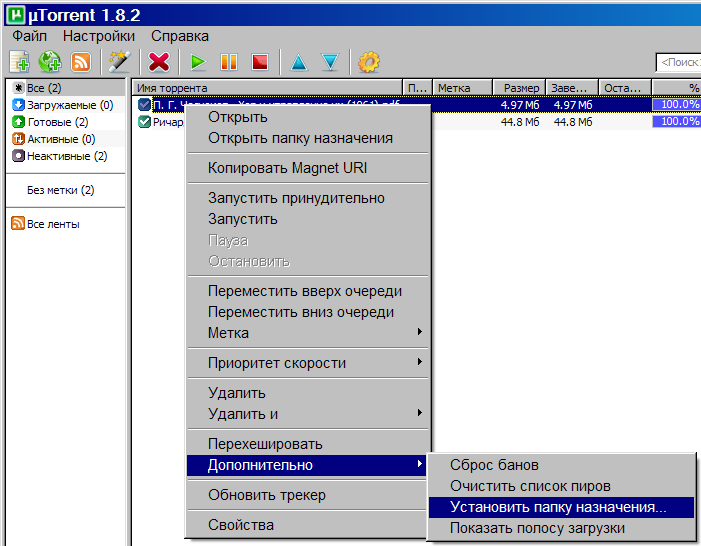
Task: Click the red X Remove torrent icon
Action: pos(158,62)
